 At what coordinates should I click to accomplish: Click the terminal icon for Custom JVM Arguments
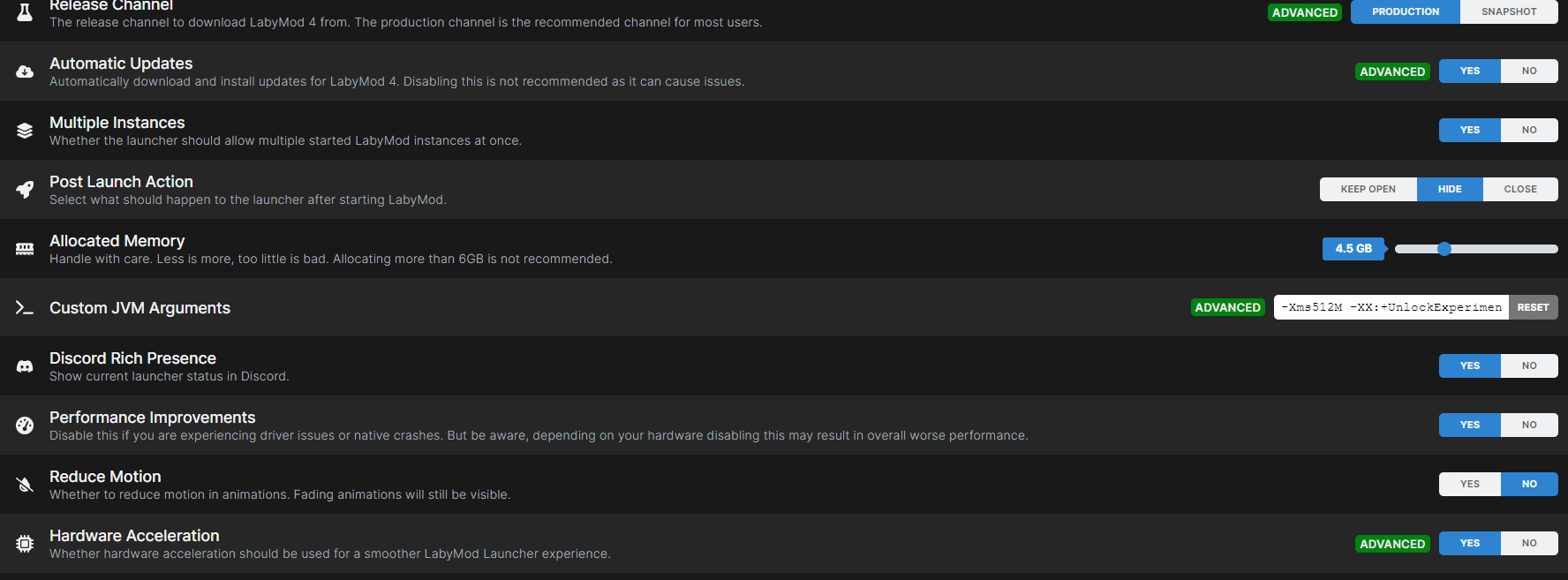click(x=25, y=308)
